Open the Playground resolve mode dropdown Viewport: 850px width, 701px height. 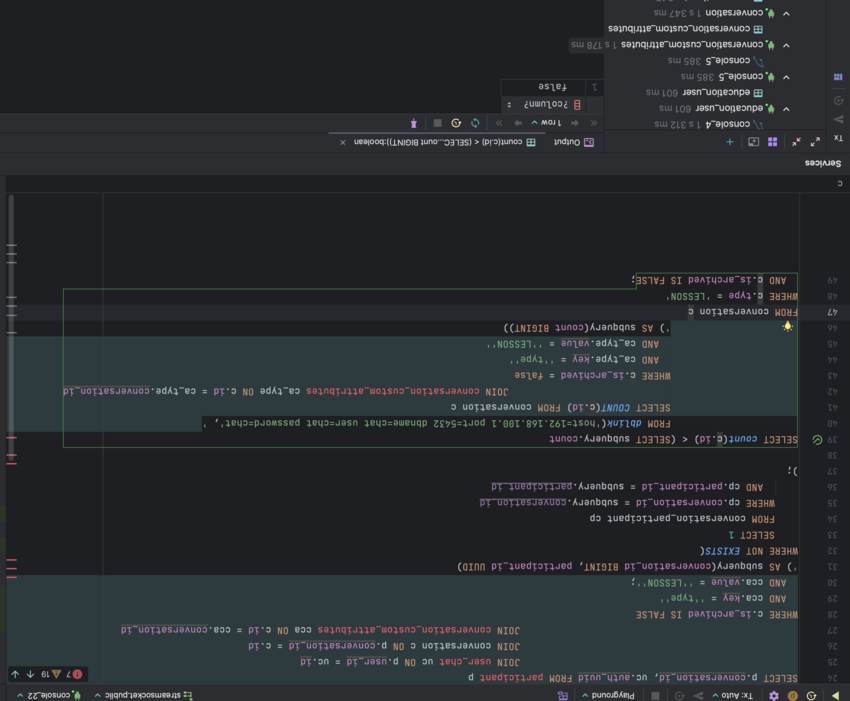608,695
